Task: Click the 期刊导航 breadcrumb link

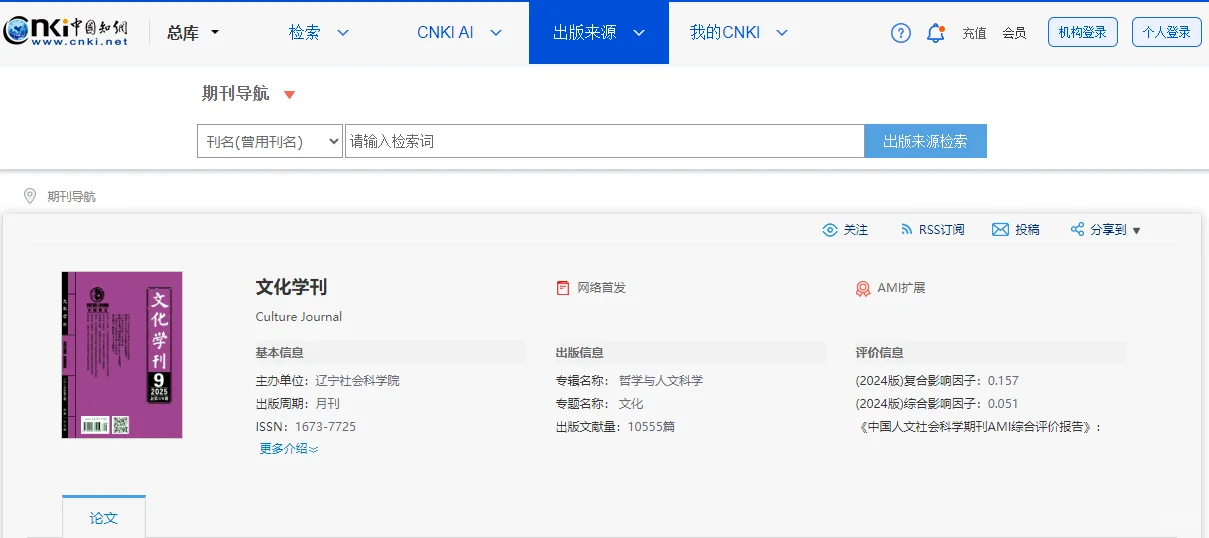Action: [72, 197]
